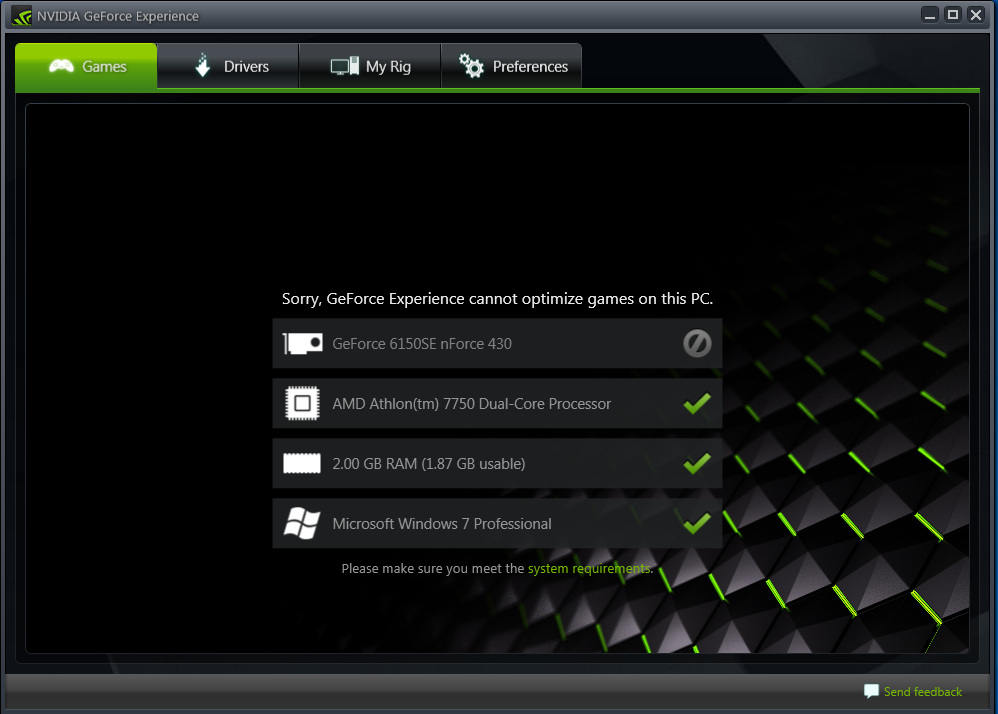The image size is (998, 714).
Task: Click the memory stick icon beside 2.00 GB RAM
Action: (x=302, y=463)
